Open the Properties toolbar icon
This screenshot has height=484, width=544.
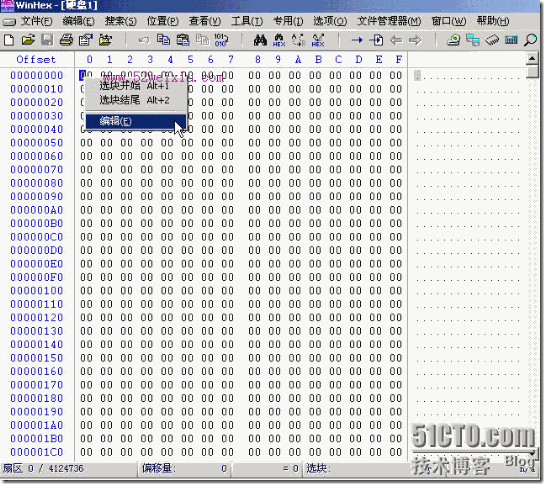[x=86, y=40]
